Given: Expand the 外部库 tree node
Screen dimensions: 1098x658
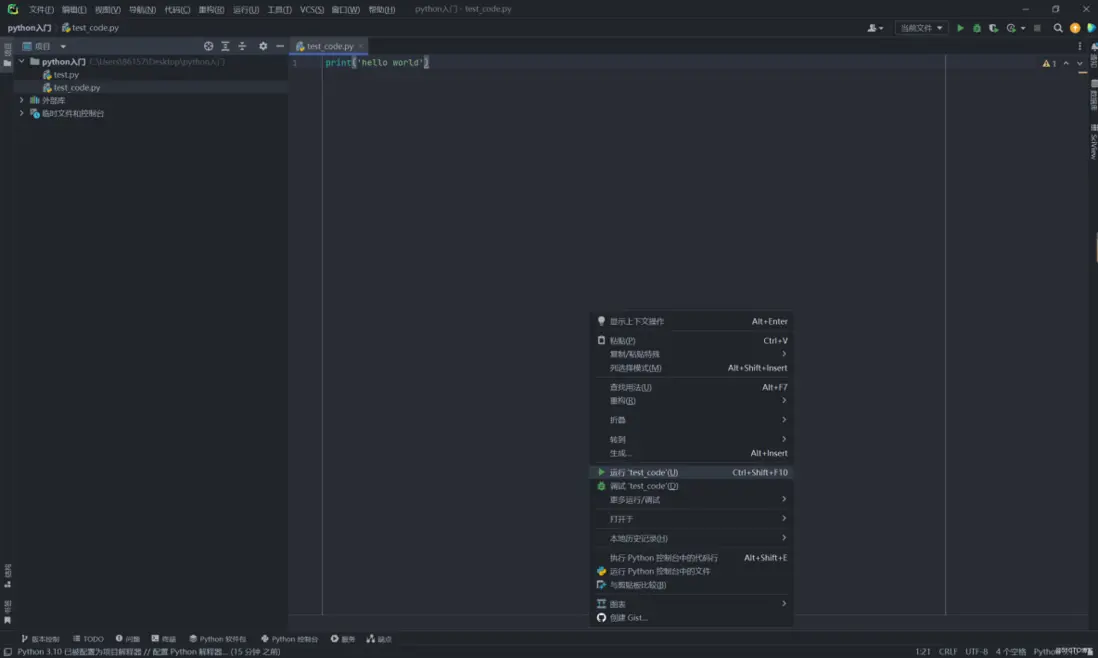Looking at the screenshot, I should coord(22,100).
